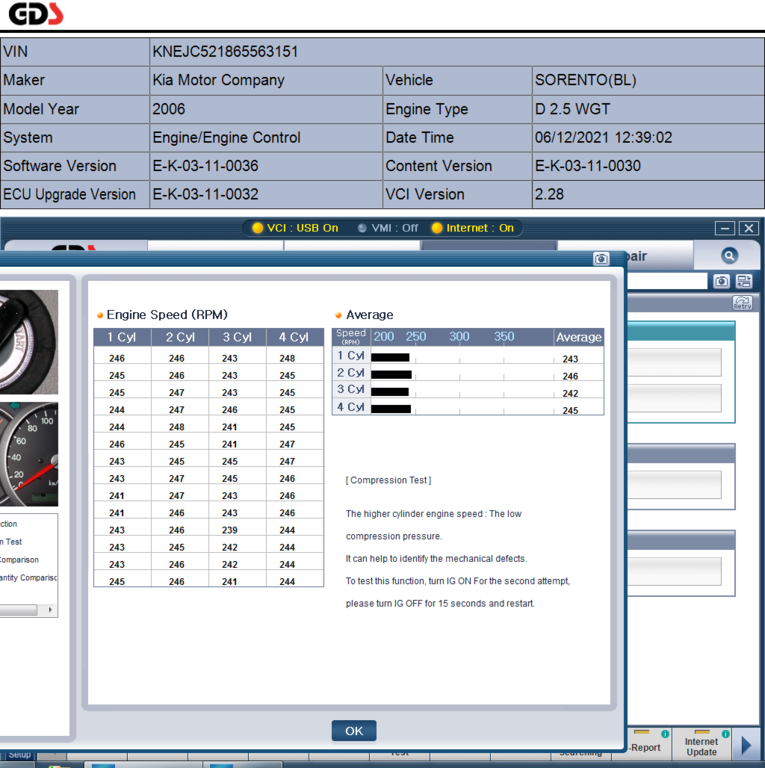Screen dimensions: 765x768
Task: Click the VMI : Off status indicator
Action: (x=388, y=228)
